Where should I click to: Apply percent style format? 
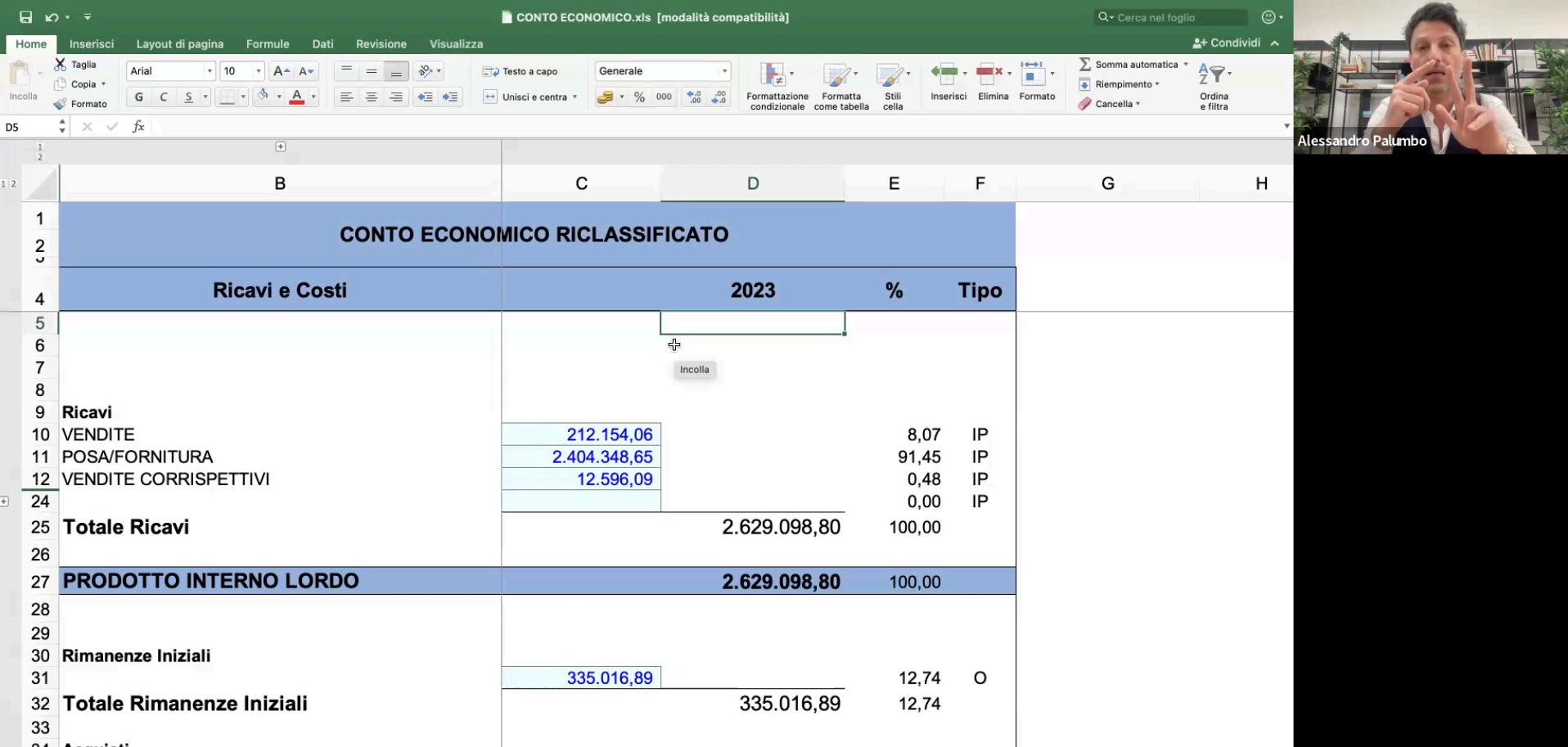tap(639, 97)
